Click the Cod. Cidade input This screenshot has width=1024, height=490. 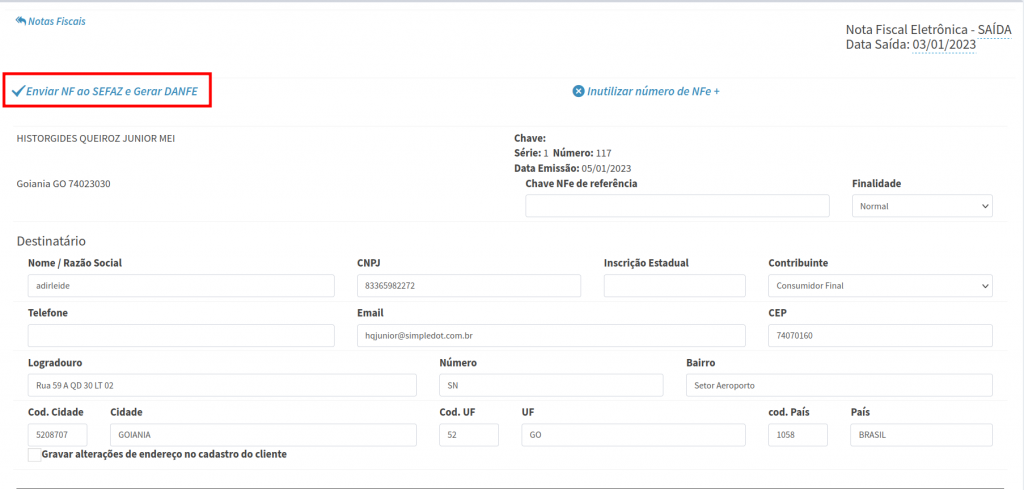click(x=58, y=435)
